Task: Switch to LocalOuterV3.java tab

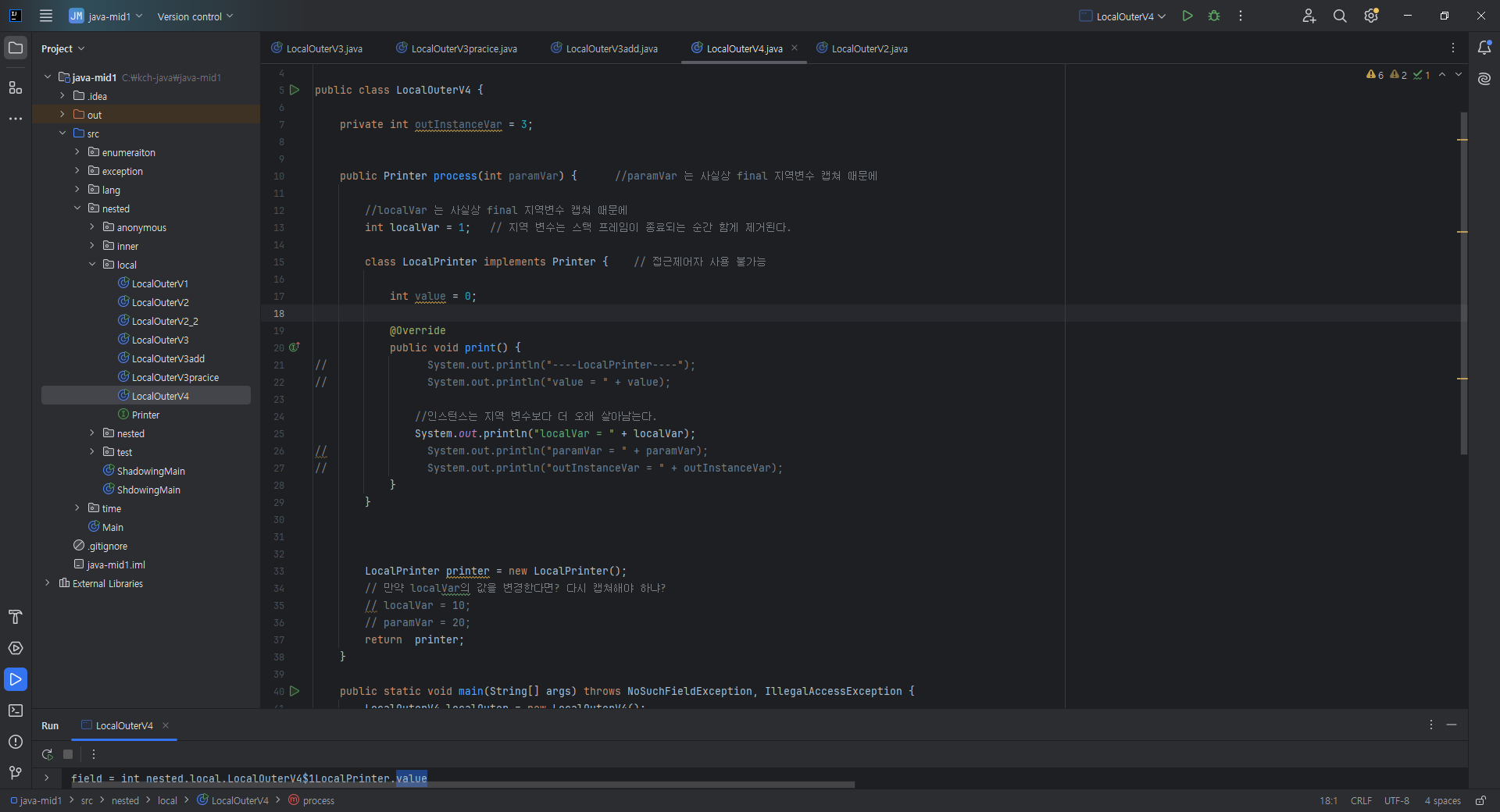Action: (317, 48)
